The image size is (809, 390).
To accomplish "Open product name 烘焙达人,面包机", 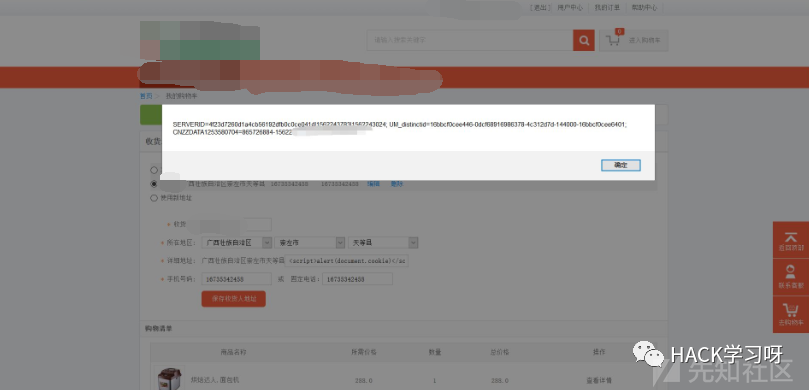I will (215, 380).
